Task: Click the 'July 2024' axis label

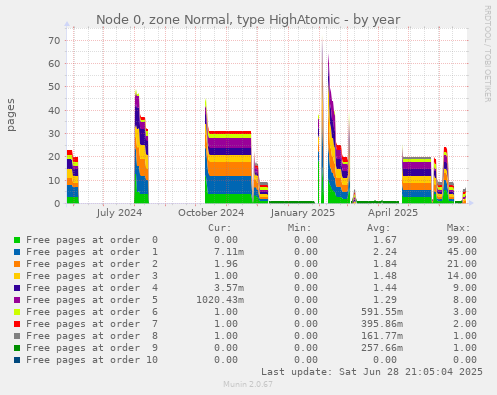Action: click(x=119, y=213)
